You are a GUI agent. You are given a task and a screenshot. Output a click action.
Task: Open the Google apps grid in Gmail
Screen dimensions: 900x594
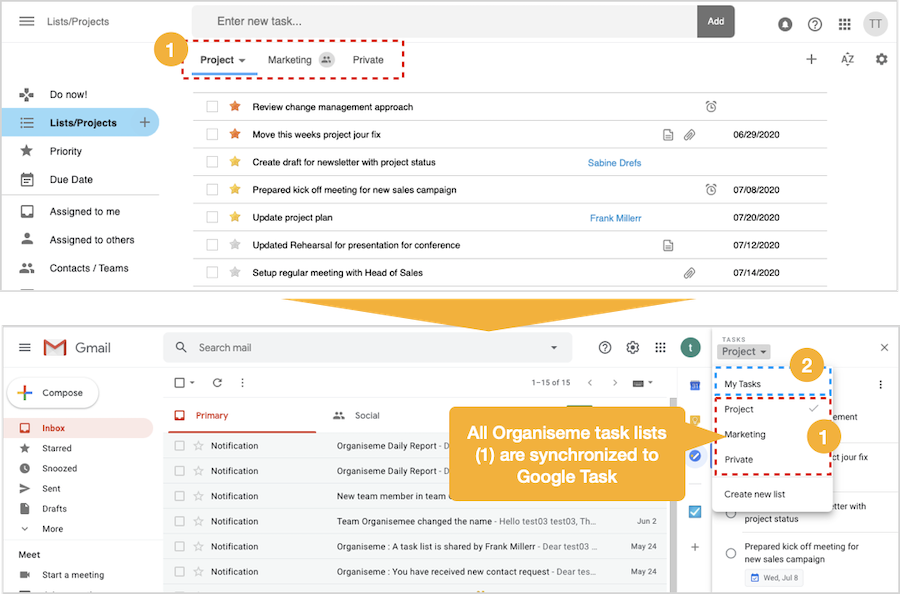660,347
